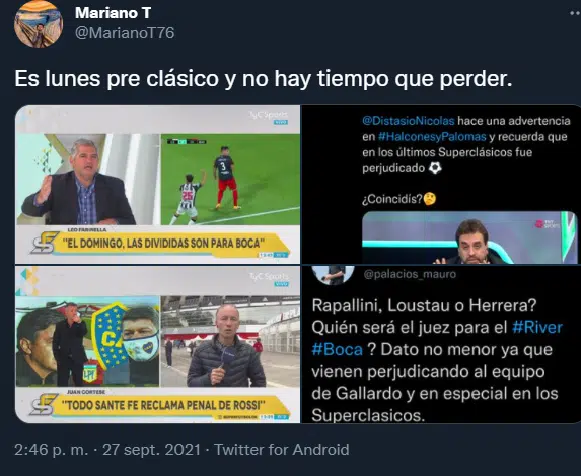
Task: Click the #HalconesyPalomas hashtag
Action: pos(432,137)
